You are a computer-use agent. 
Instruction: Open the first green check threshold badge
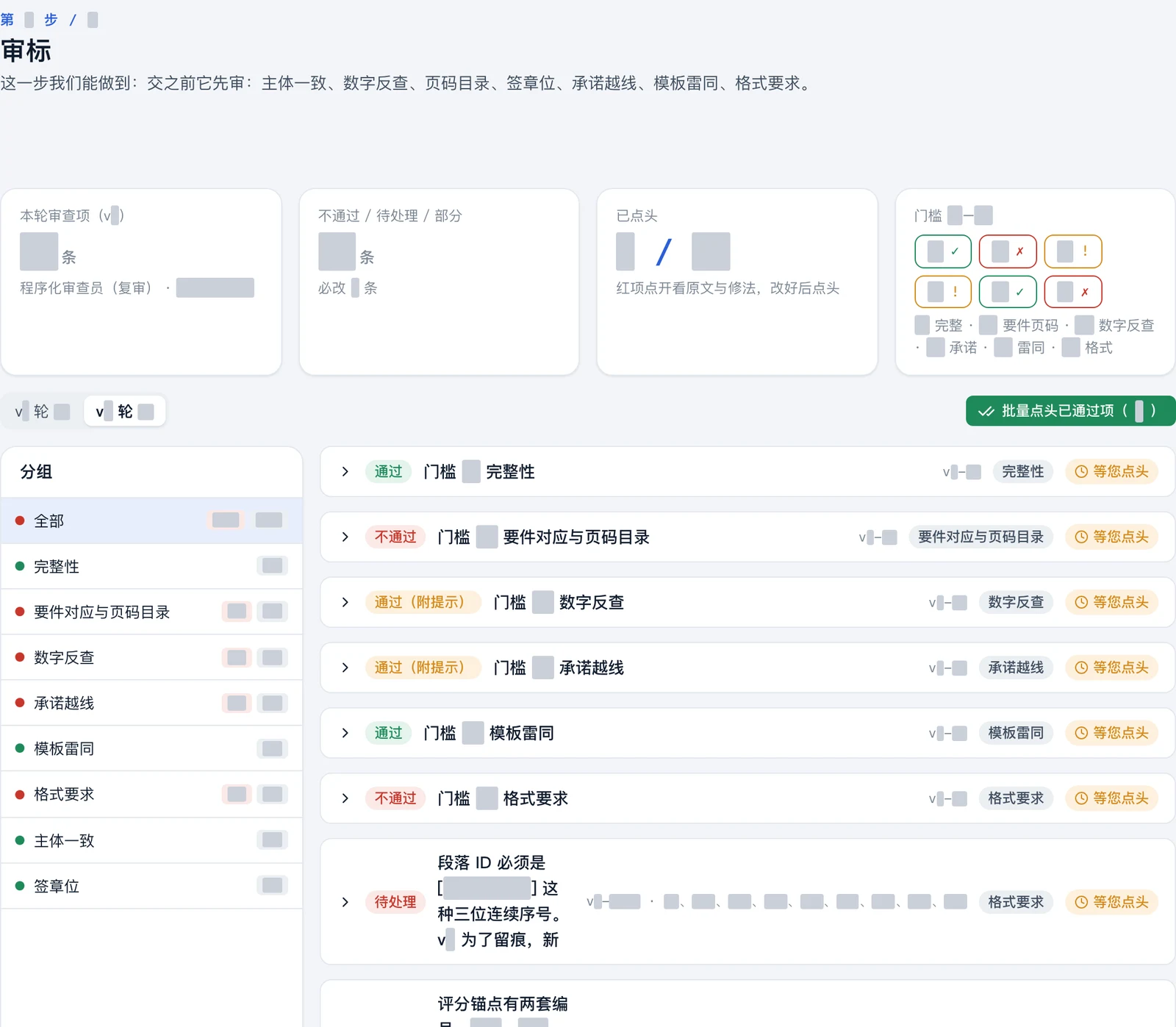pos(943,251)
